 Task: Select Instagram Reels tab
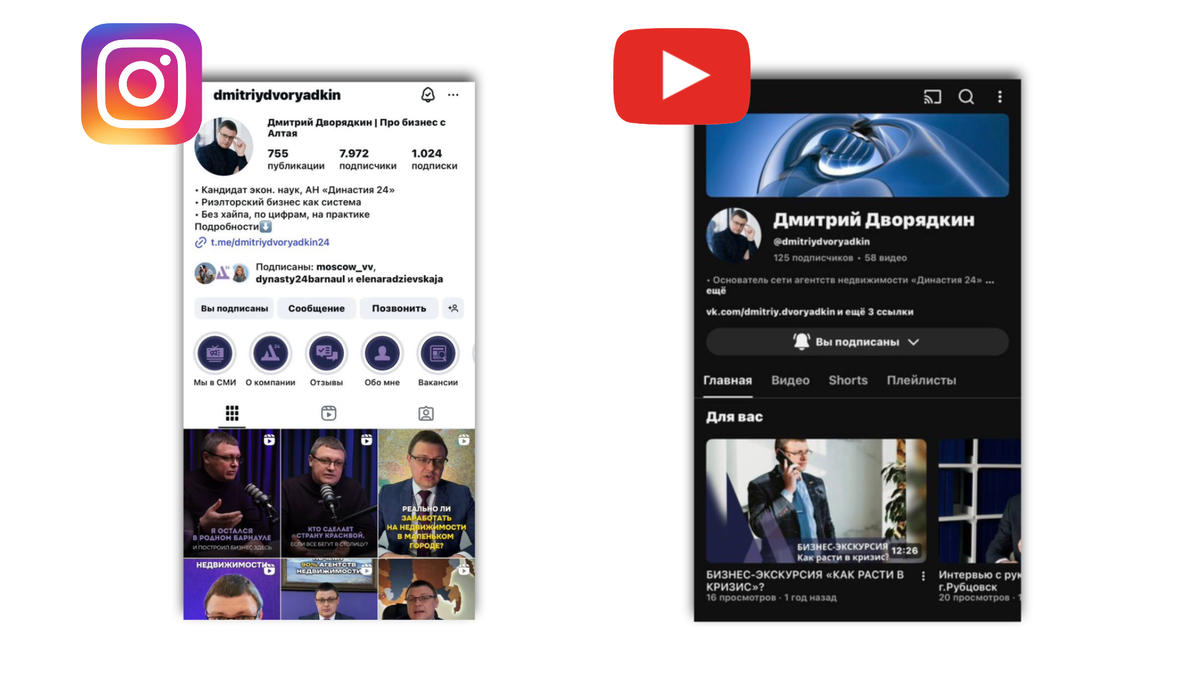click(328, 413)
